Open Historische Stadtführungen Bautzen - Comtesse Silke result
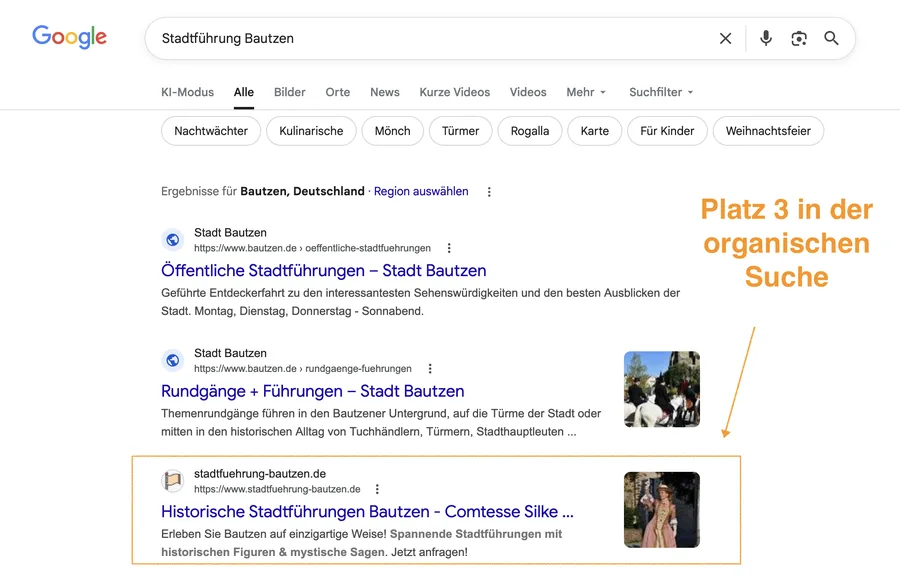The height and width of the screenshot is (587, 900). [367, 511]
